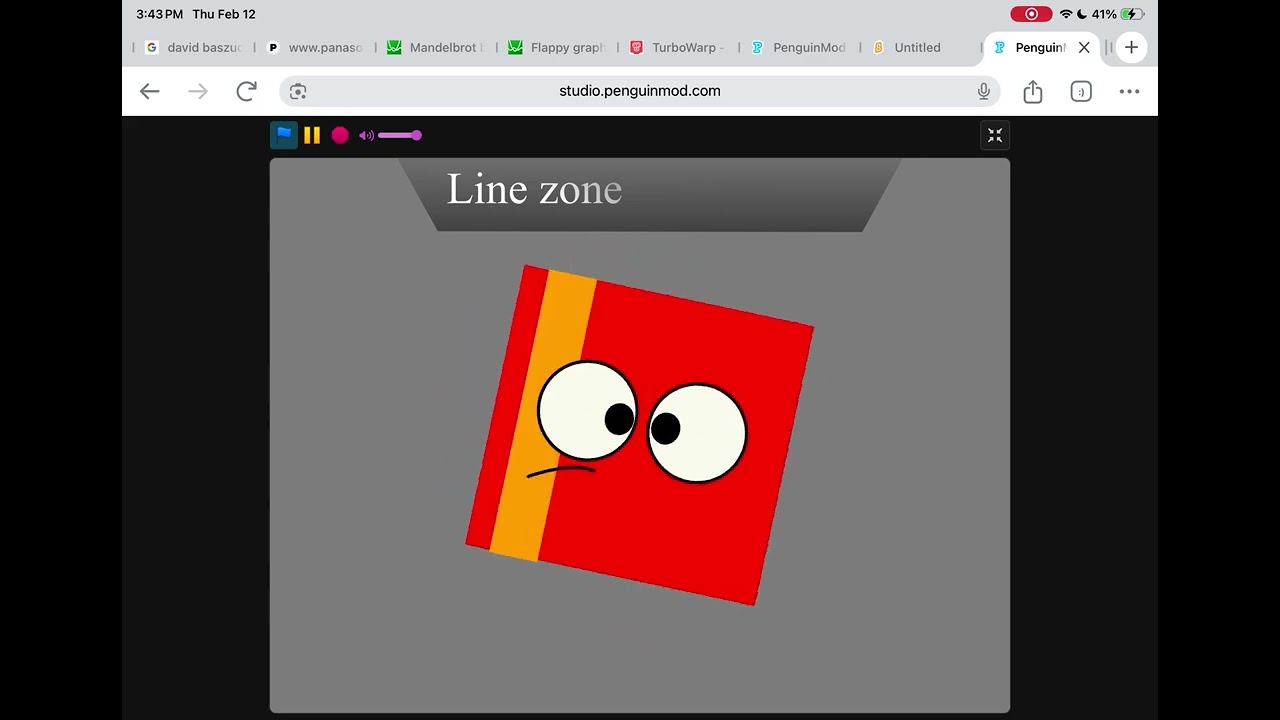This screenshot has width=1280, height=720.
Task: Click the studio.penguinmod.com address bar
Action: (640, 91)
